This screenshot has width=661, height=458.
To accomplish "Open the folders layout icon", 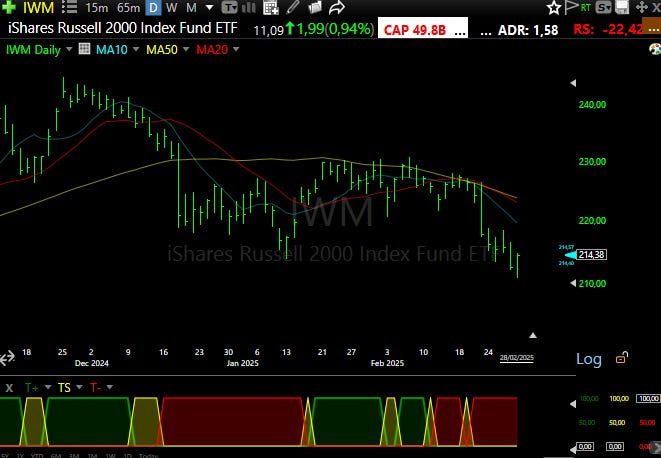I will coord(314,7).
